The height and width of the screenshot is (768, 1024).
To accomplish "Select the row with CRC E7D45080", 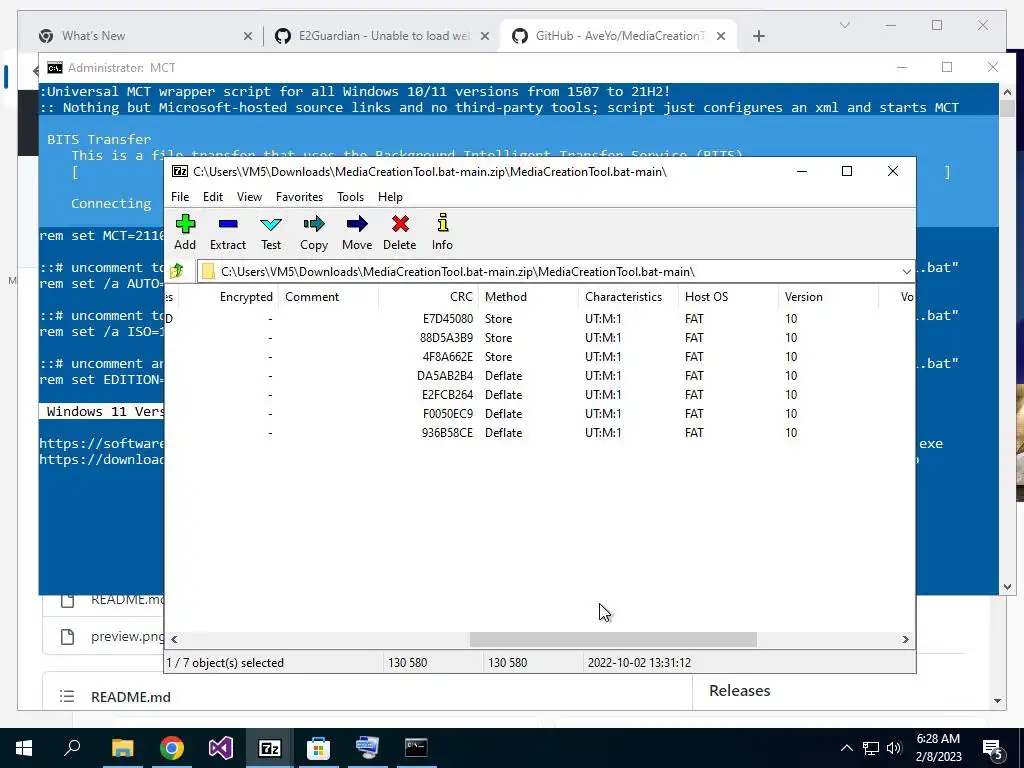I will coord(539,319).
